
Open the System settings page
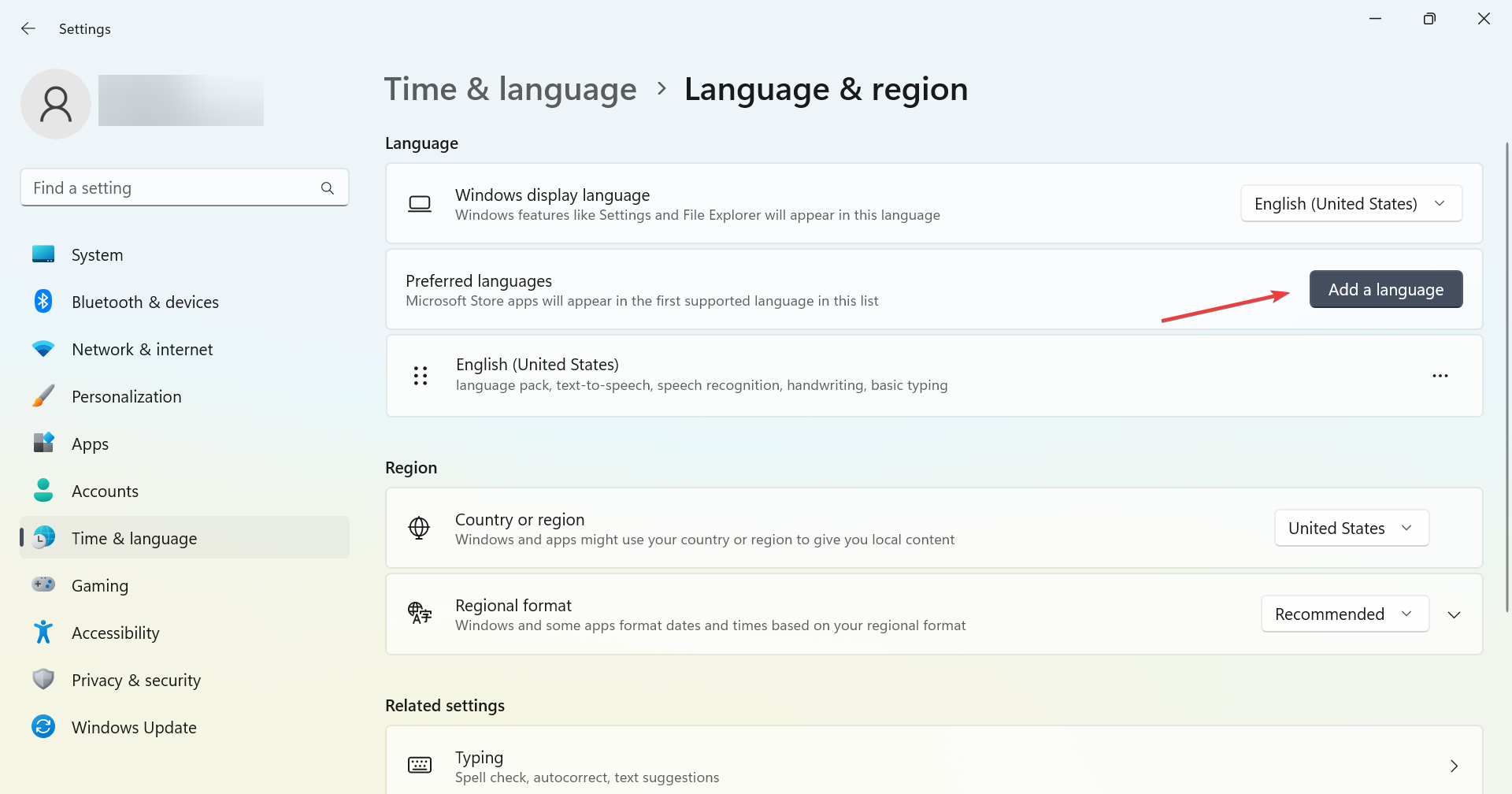pyautogui.click(x=184, y=254)
